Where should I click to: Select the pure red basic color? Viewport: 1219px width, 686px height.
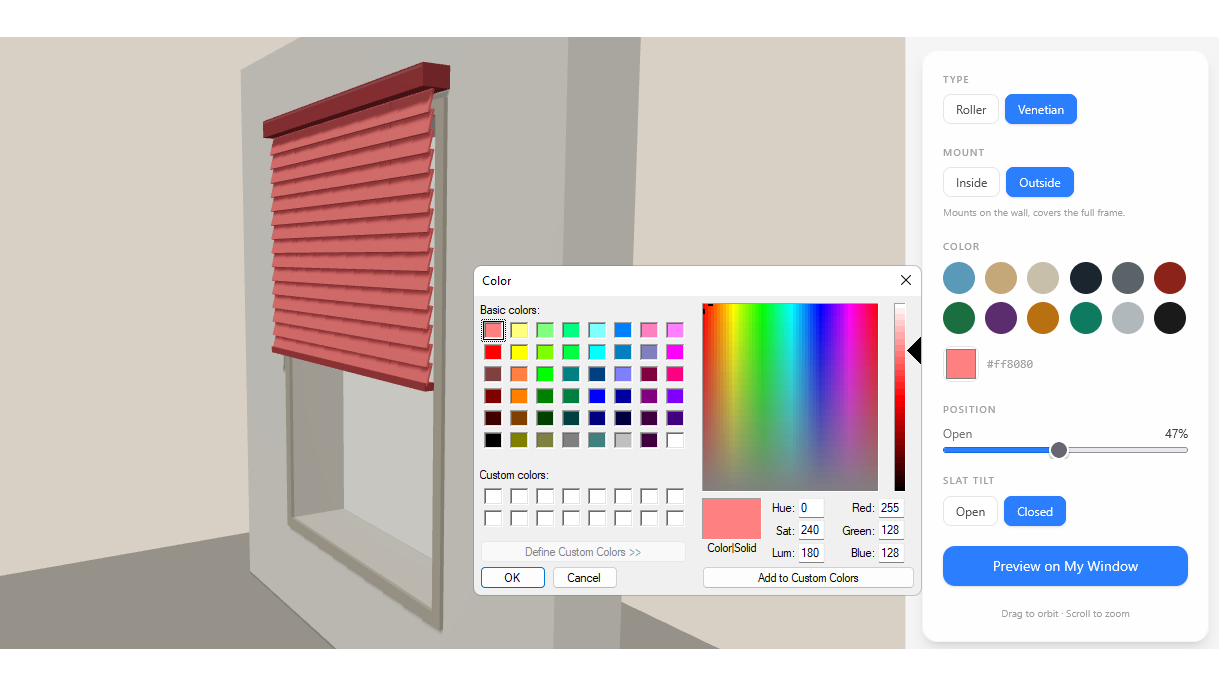[493, 352]
